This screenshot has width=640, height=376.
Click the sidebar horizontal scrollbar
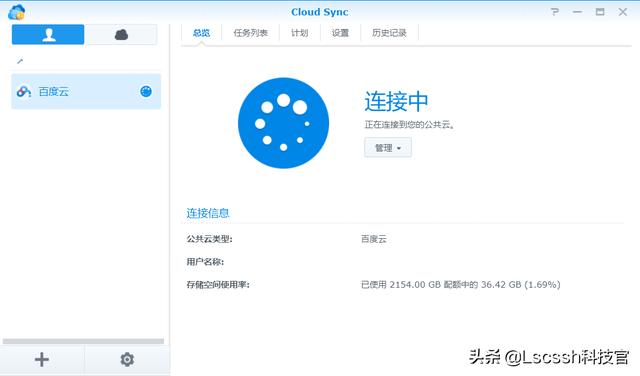tap(83, 341)
